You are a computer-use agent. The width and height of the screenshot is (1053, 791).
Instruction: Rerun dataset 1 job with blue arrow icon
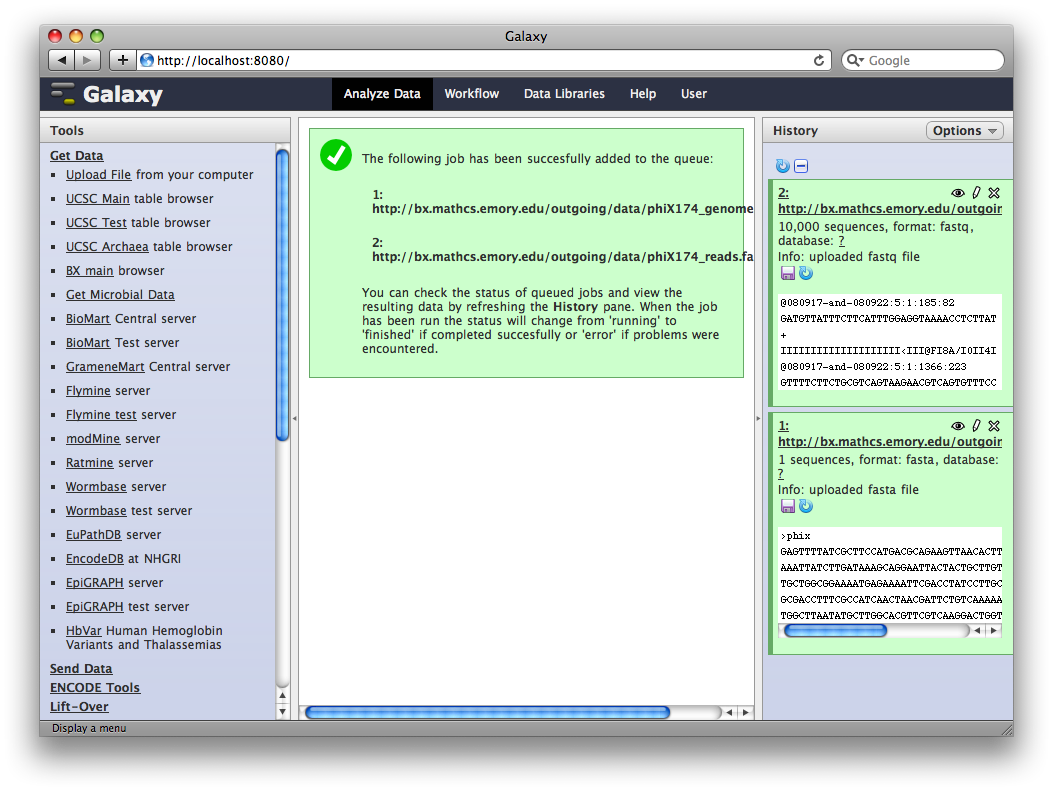tap(806, 506)
